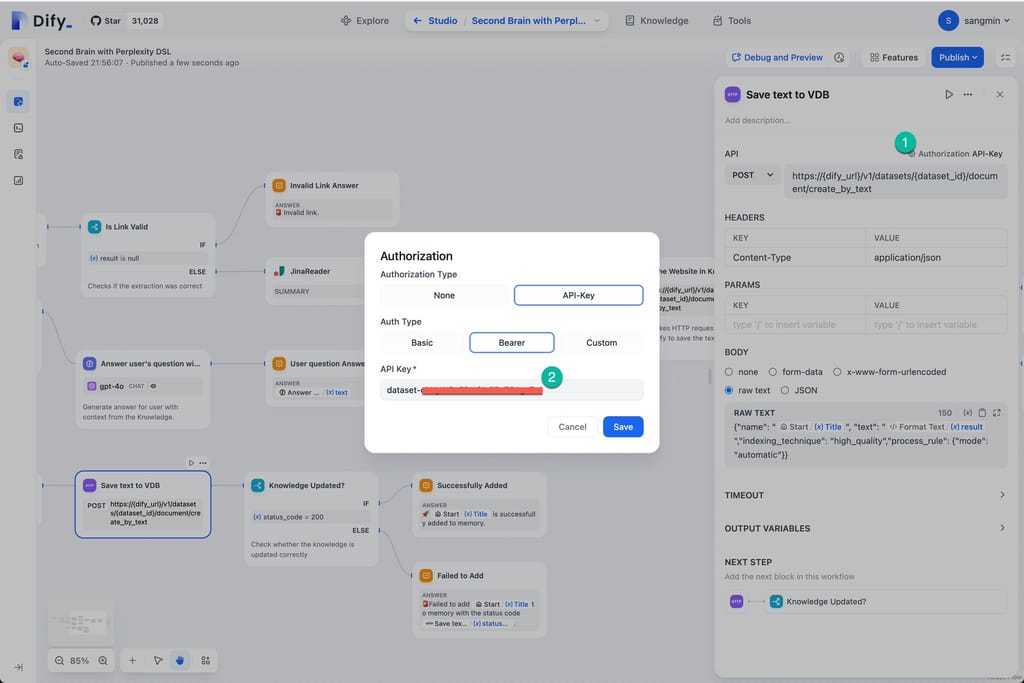
Task: Open the app's brain avatar icon
Action: pos(18,57)
